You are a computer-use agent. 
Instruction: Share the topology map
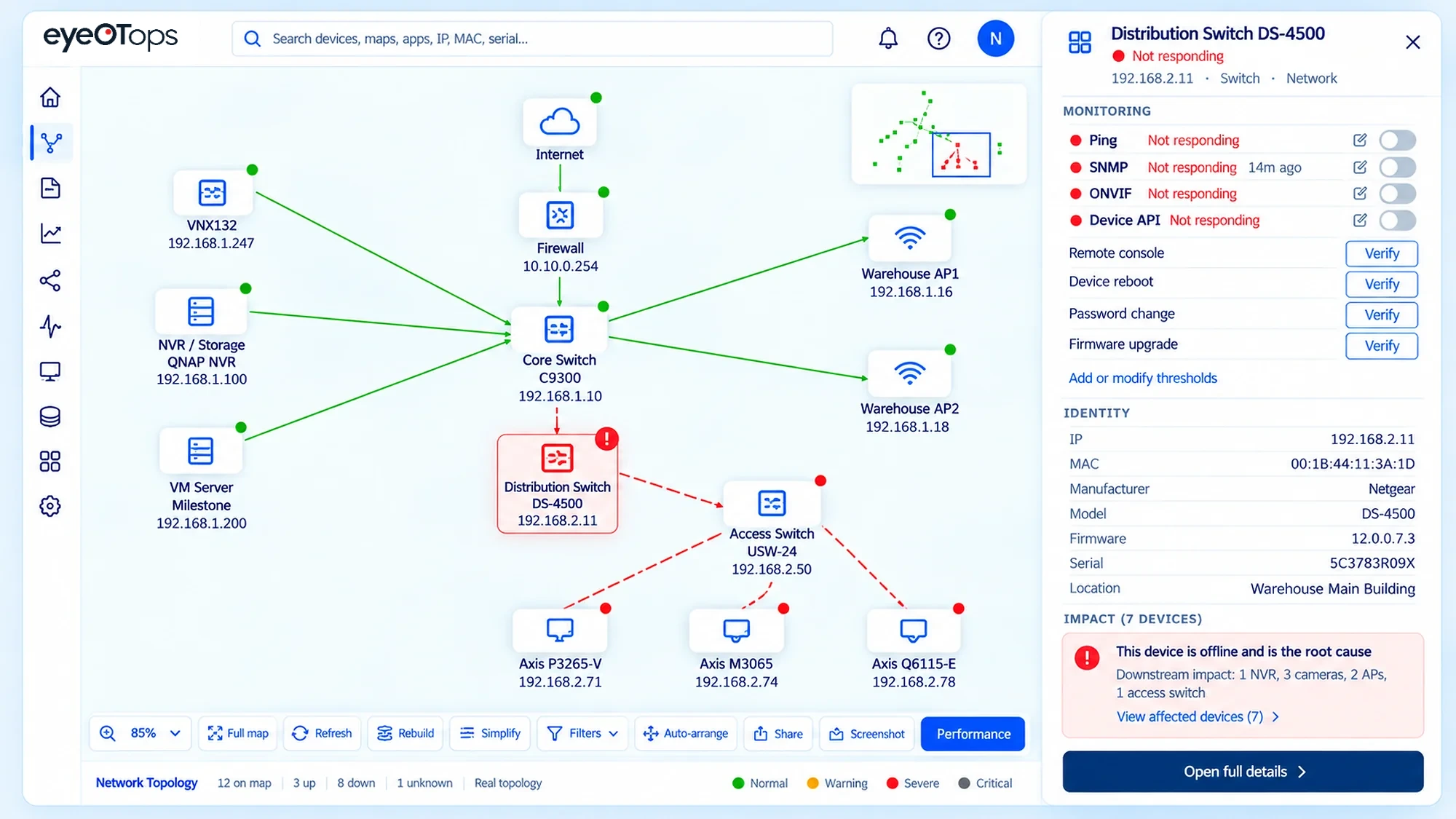778,733
